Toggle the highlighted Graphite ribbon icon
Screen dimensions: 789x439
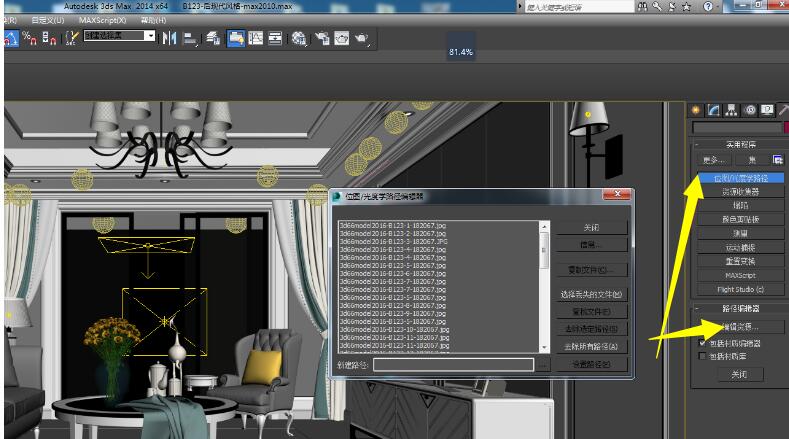(235, 38)
